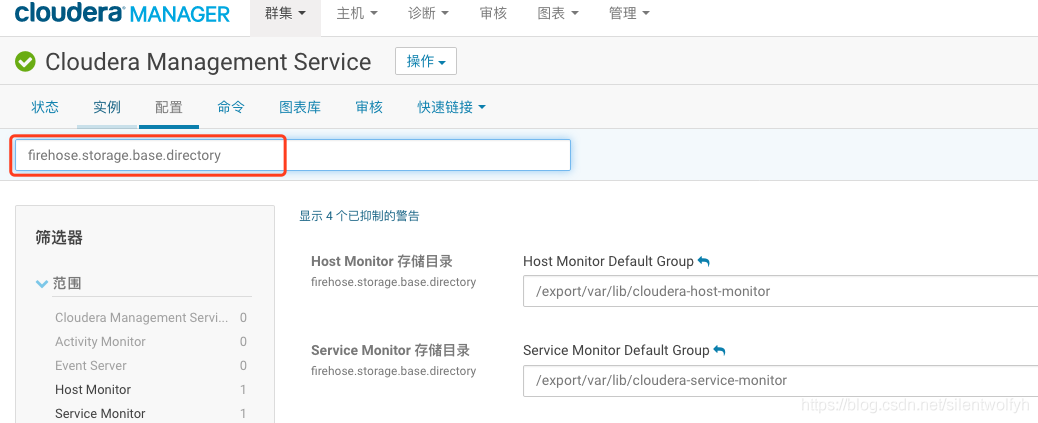Open the 管理 menu
Screen dimensions: 1038x423
coord(629,14)
